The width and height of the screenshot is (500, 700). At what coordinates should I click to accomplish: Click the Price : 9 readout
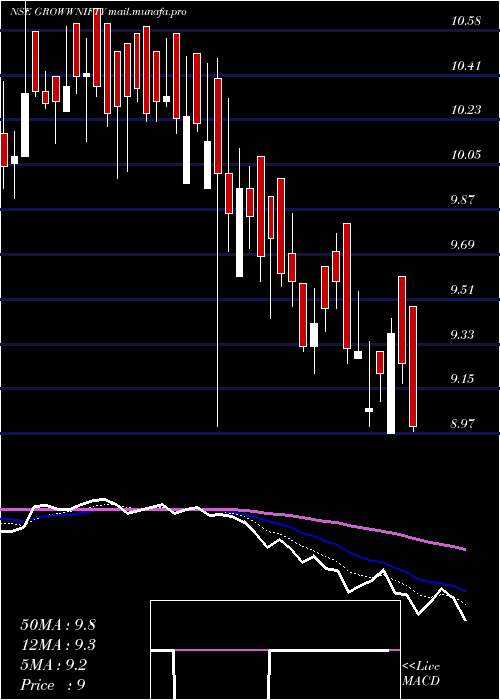tap(53, 685)
